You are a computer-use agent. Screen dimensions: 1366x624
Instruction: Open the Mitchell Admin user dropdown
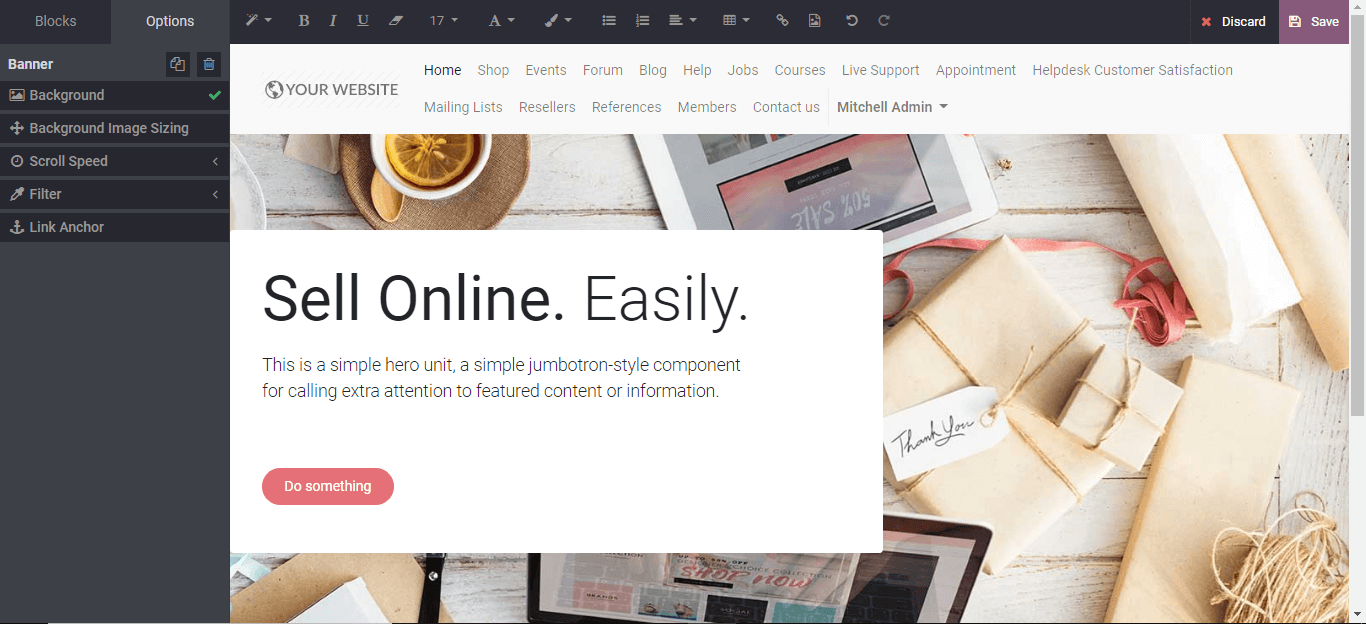pyautogui.click(x=892, y=107)
